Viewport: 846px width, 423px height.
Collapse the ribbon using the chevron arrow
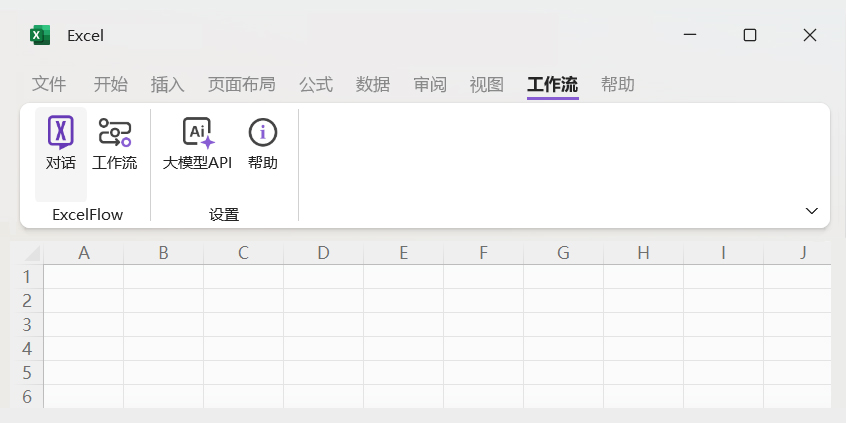click(811, 211)
